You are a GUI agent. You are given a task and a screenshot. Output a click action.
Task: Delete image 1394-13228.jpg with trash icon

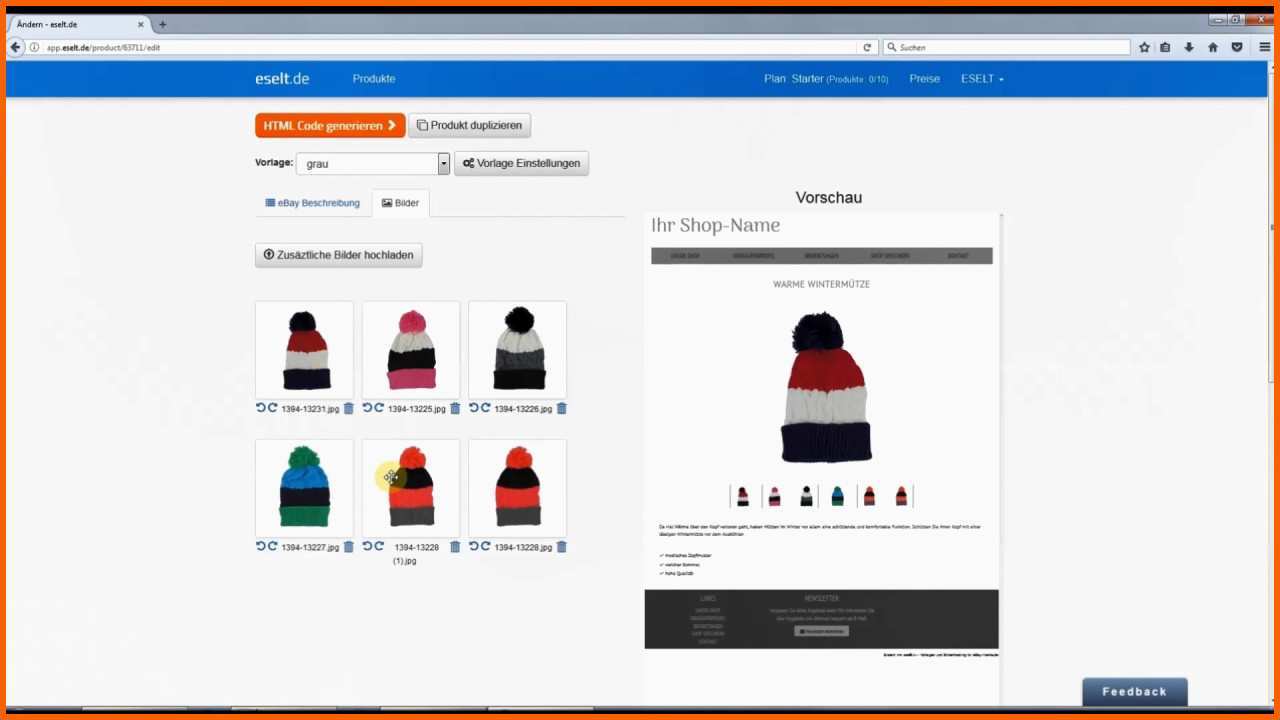point(561,546)
